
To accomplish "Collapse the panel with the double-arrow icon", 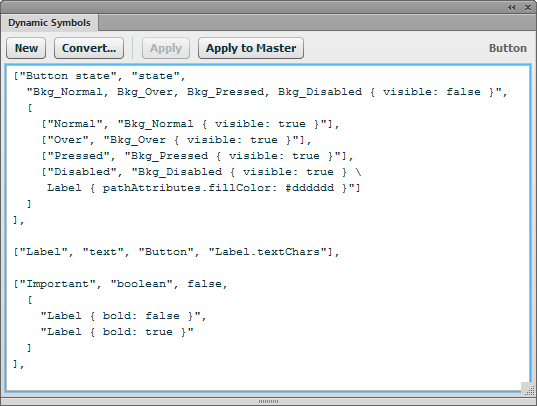I will (512, 7).
